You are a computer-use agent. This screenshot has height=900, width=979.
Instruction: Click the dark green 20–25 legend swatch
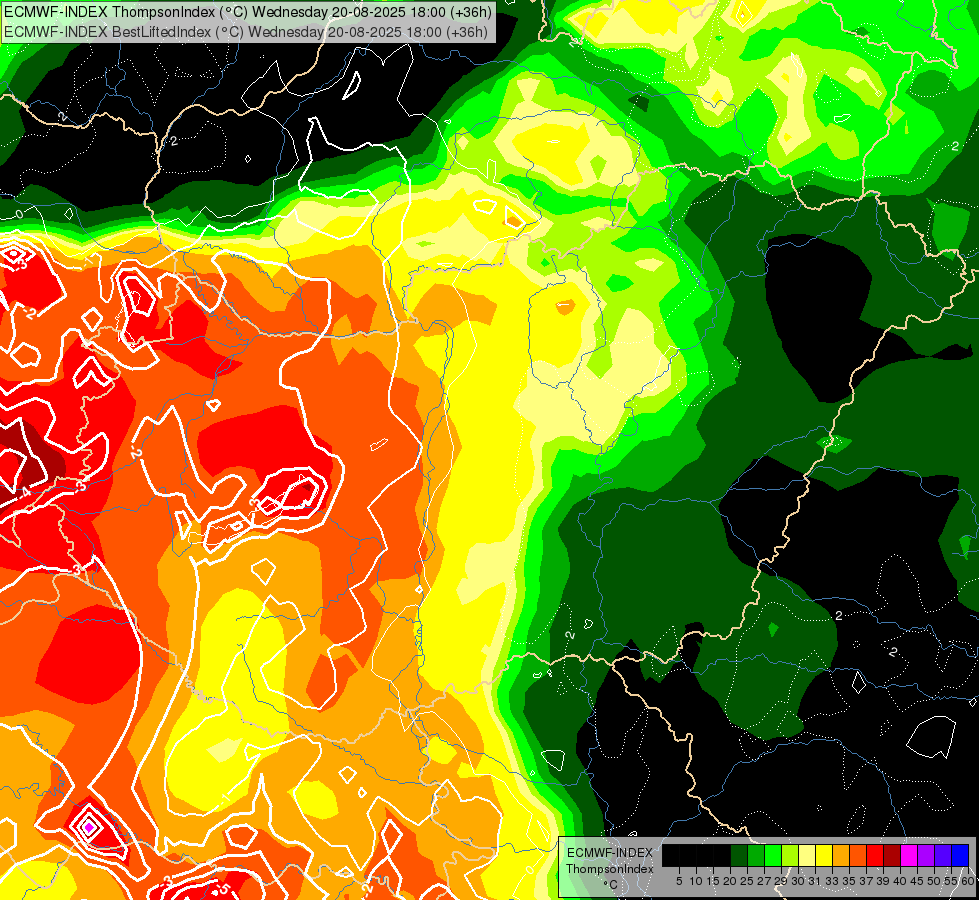[x=739, y=856]
